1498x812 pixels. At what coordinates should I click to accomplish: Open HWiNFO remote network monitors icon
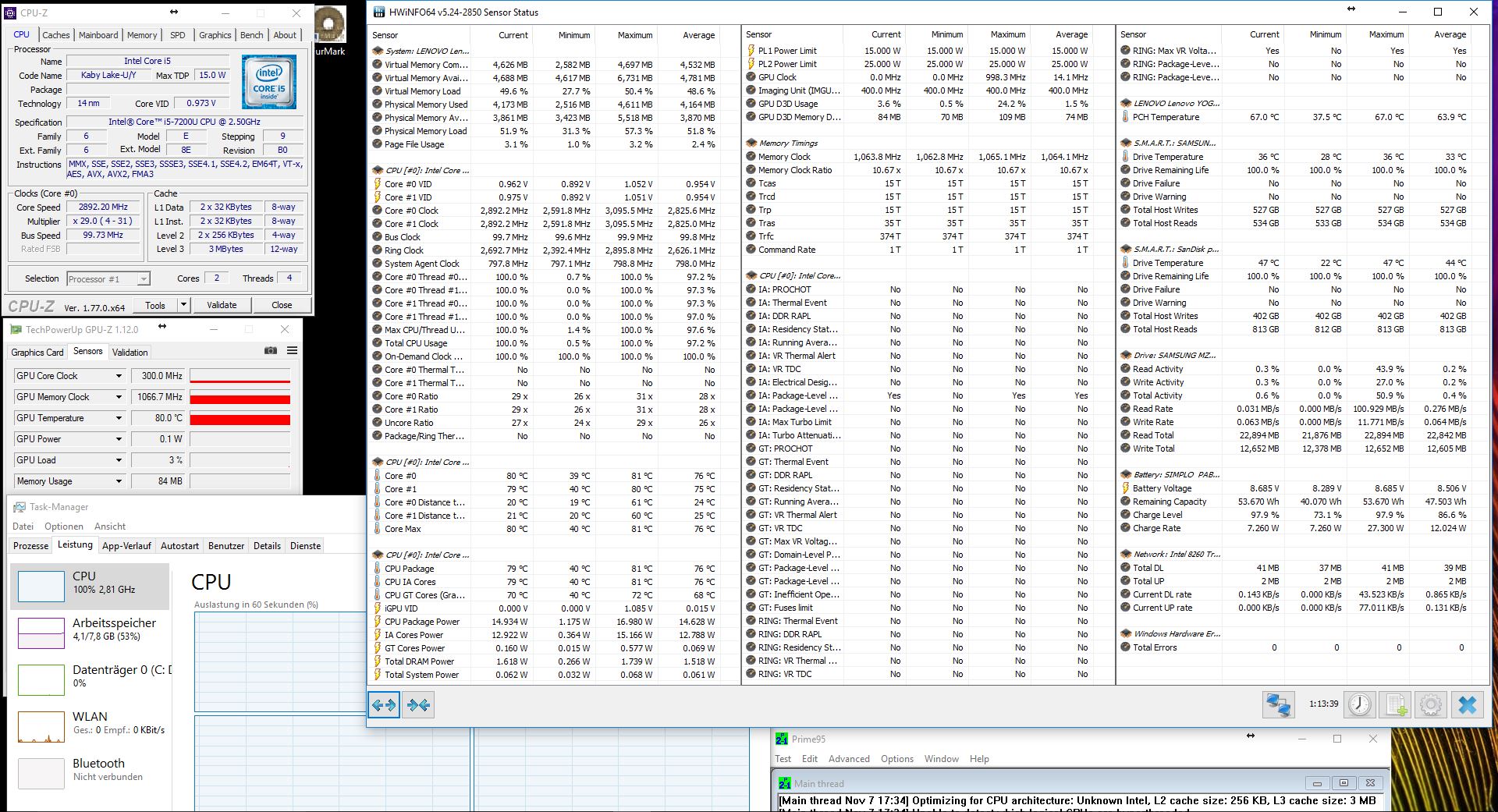coord(1278,705)
